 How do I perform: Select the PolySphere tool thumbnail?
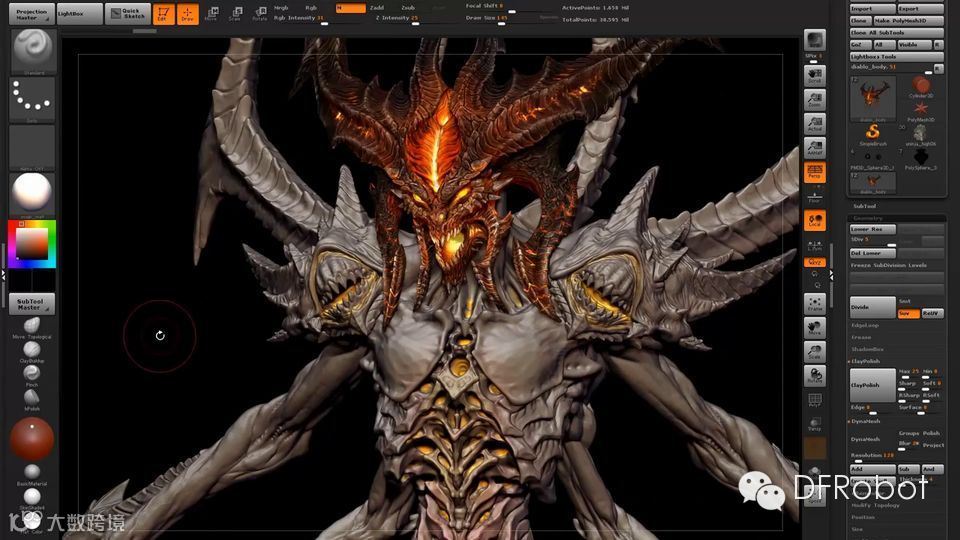click(x=920, y=159)
